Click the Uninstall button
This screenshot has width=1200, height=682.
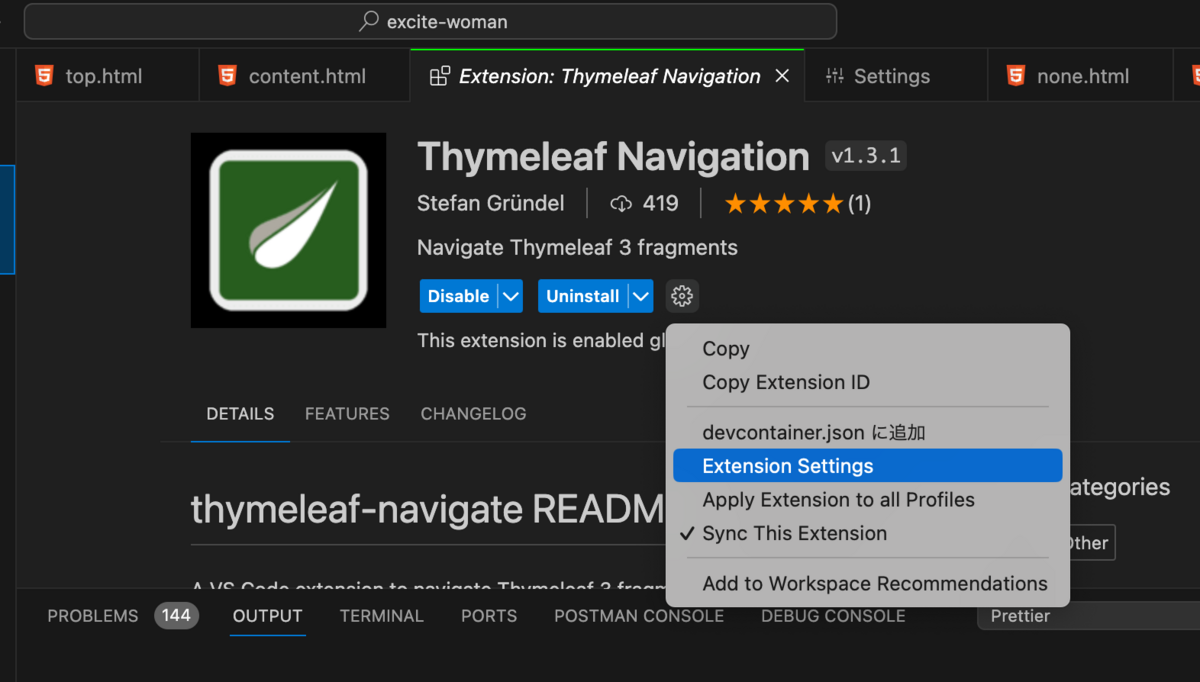click(x=583, y=296)
